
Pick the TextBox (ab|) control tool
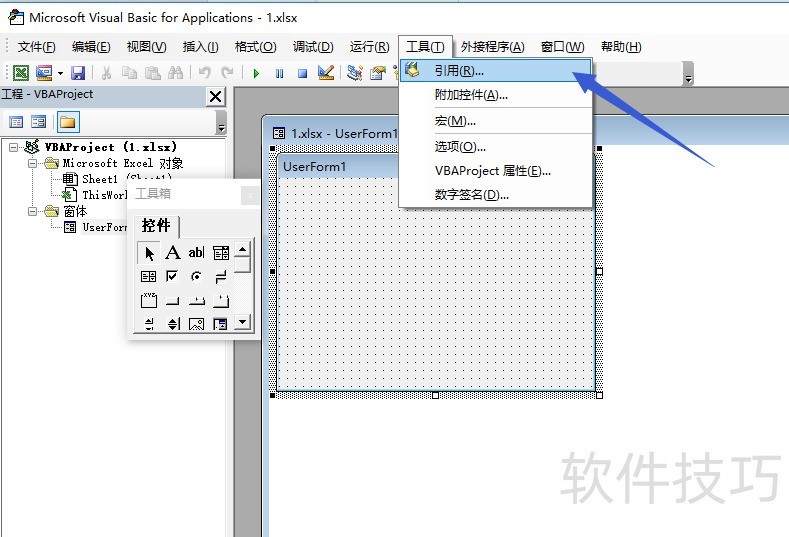pos(196,253)
